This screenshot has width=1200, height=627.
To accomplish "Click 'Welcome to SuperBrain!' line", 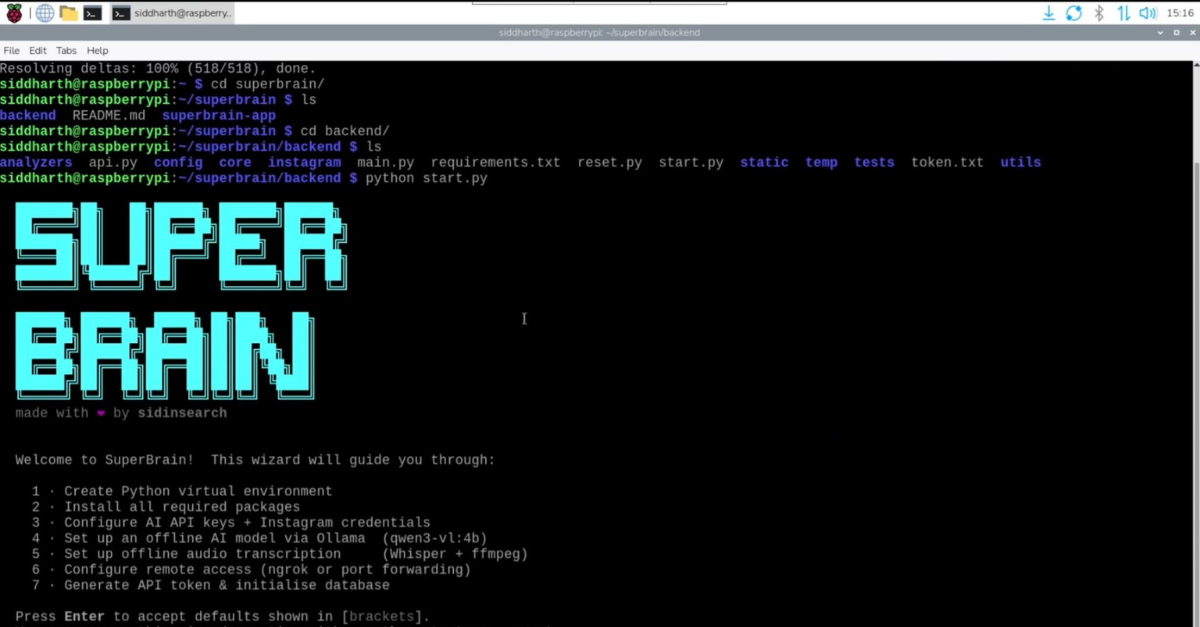I will [x=255, y=460].
